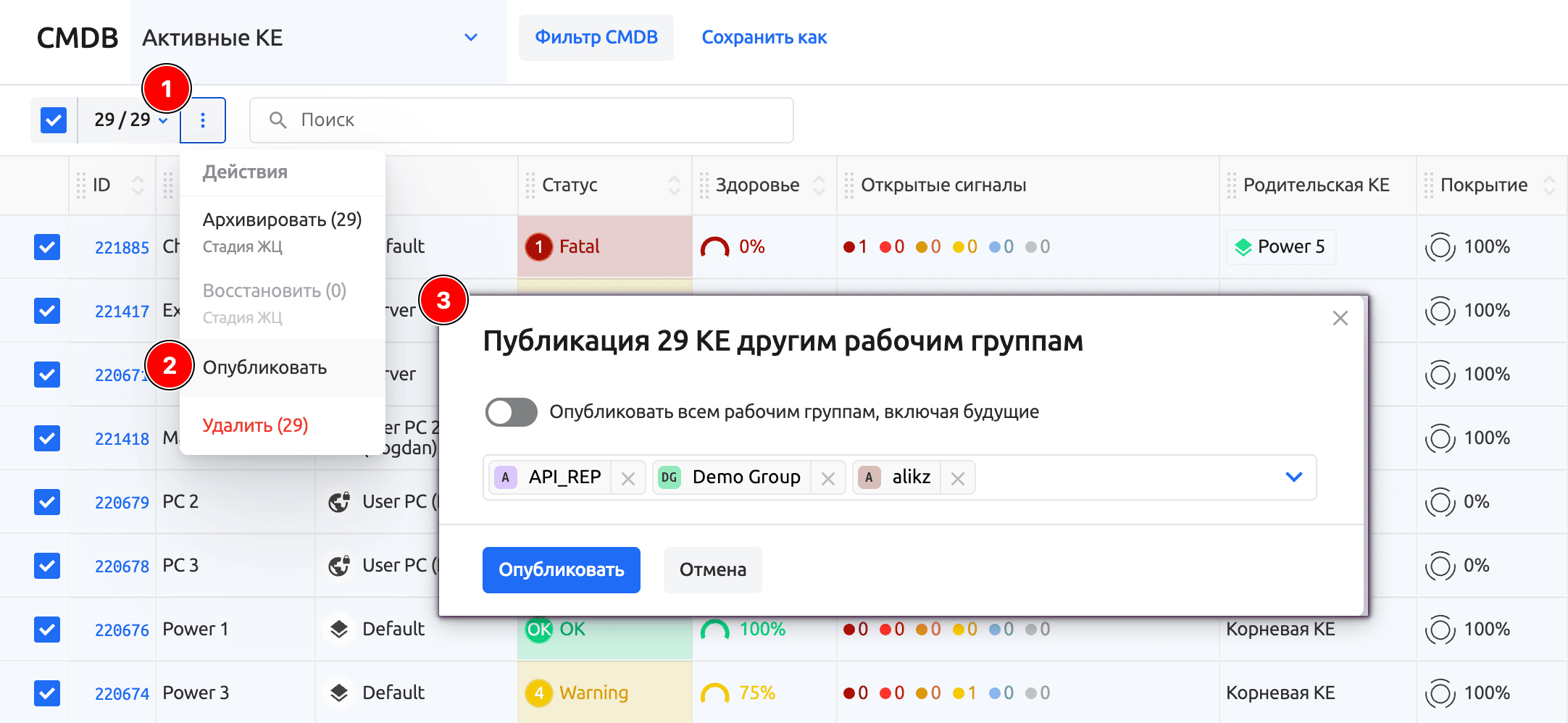Uncheck the row checkbox for KE 220678
Screen dimensions: 1568x723
pyautogui.click(x=46, y=566)
